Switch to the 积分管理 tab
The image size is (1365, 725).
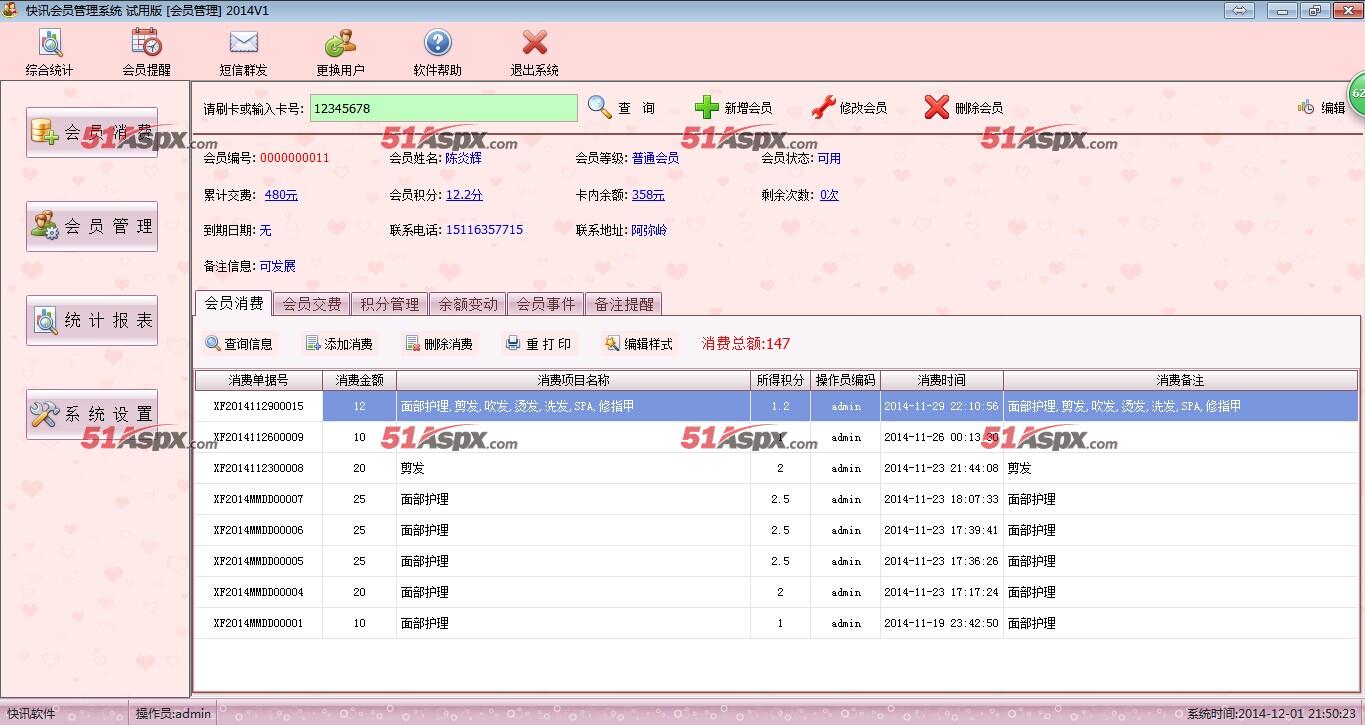click(390, 304)
